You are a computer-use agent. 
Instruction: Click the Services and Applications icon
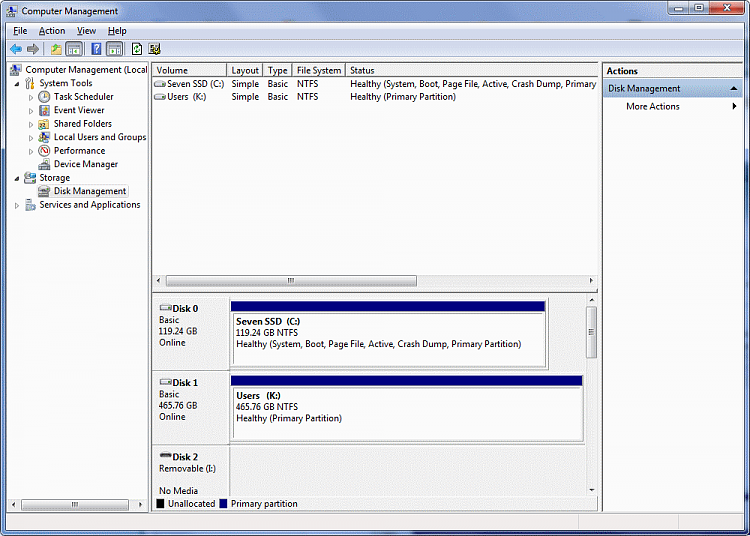coord(30,205)
